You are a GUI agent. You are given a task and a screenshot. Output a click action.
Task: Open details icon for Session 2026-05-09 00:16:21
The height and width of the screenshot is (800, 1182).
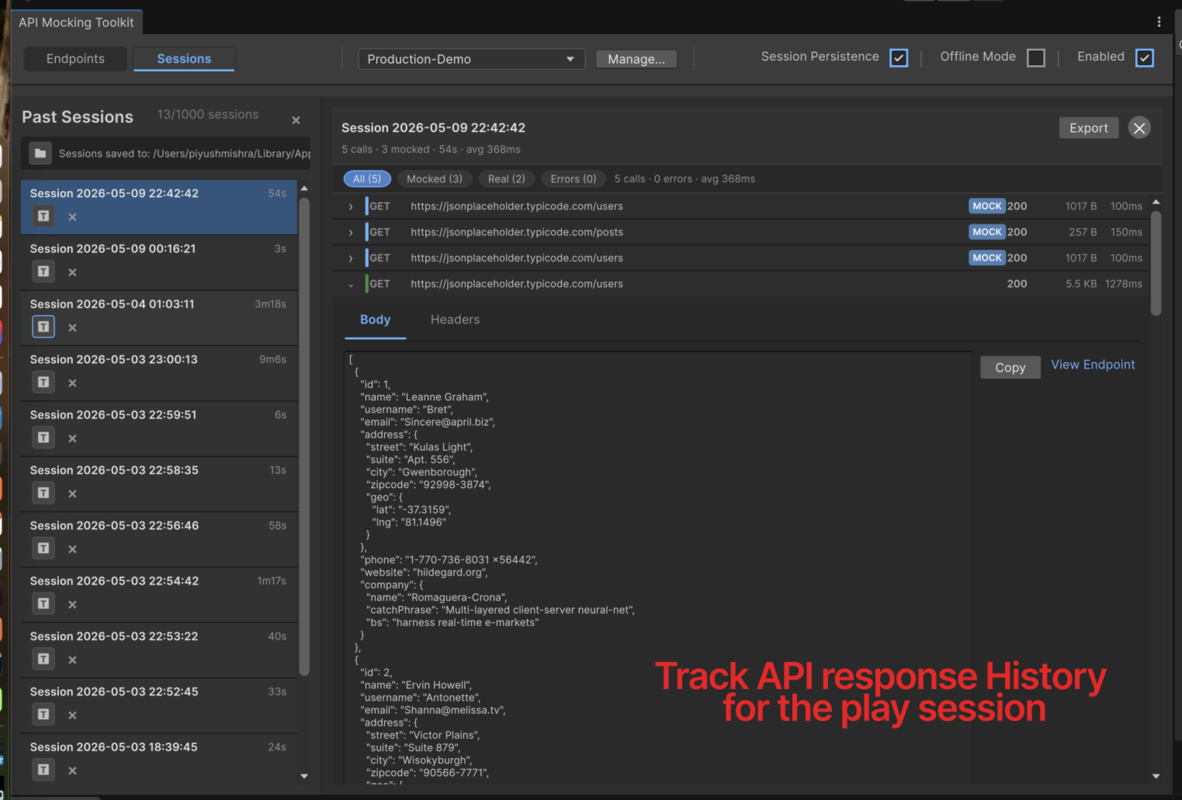43,271
